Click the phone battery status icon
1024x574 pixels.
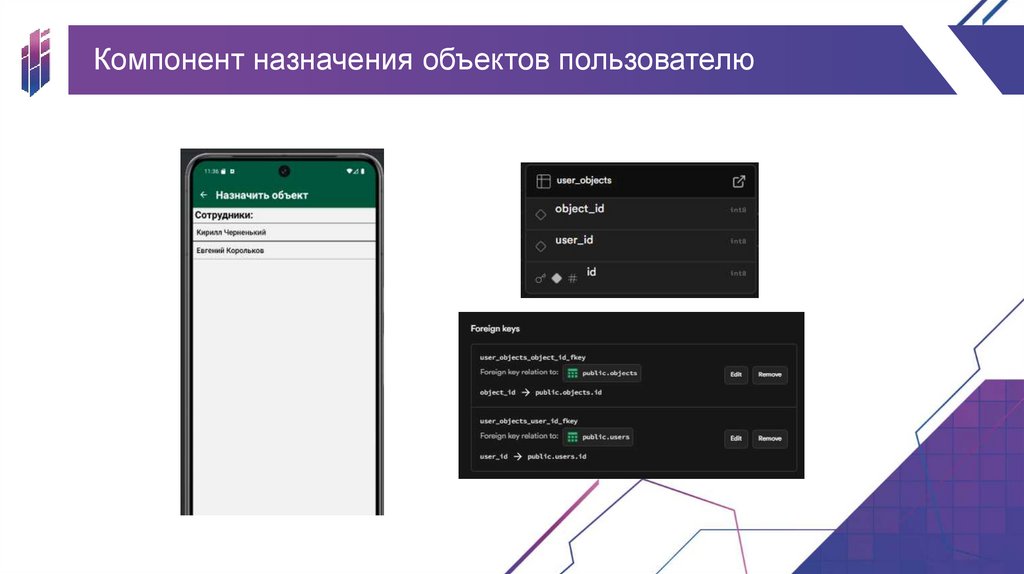(x=362, y=171)
